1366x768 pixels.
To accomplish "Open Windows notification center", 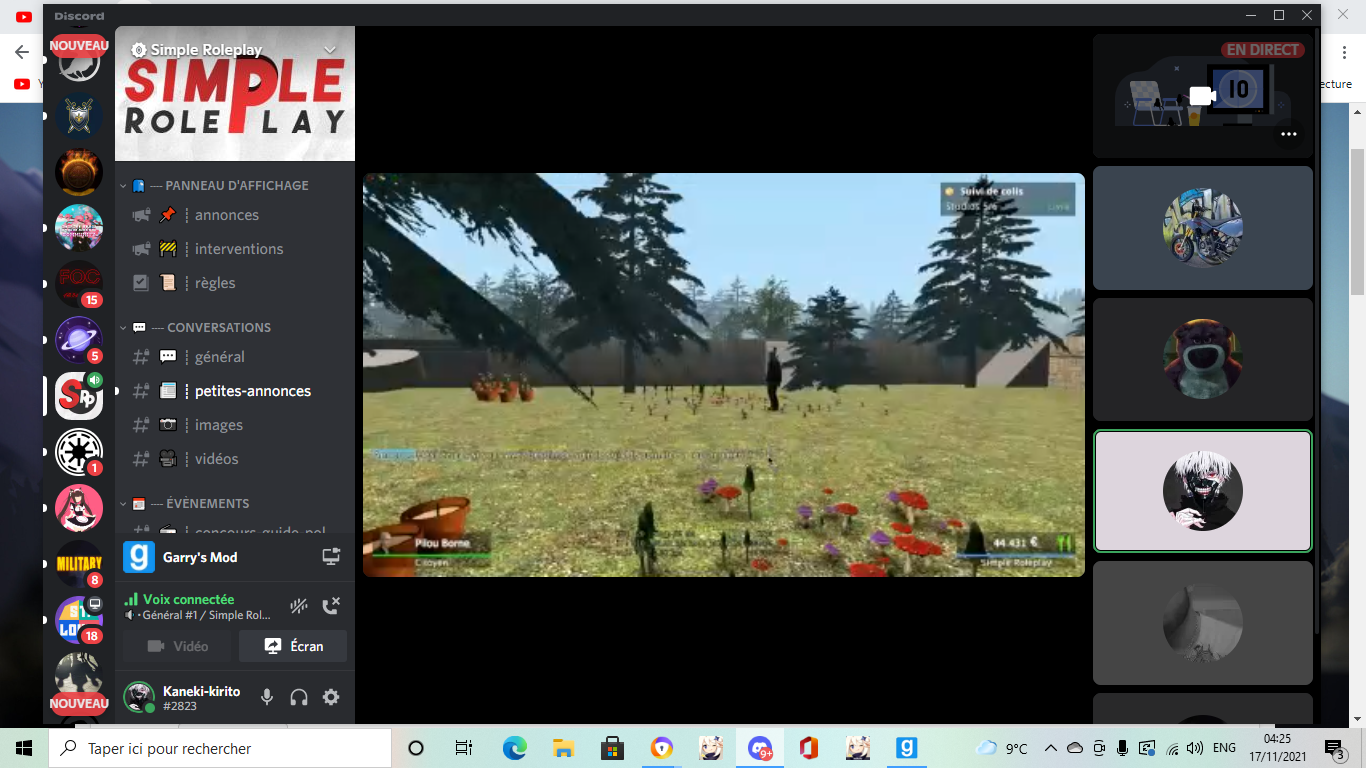I will [1335, 748].
